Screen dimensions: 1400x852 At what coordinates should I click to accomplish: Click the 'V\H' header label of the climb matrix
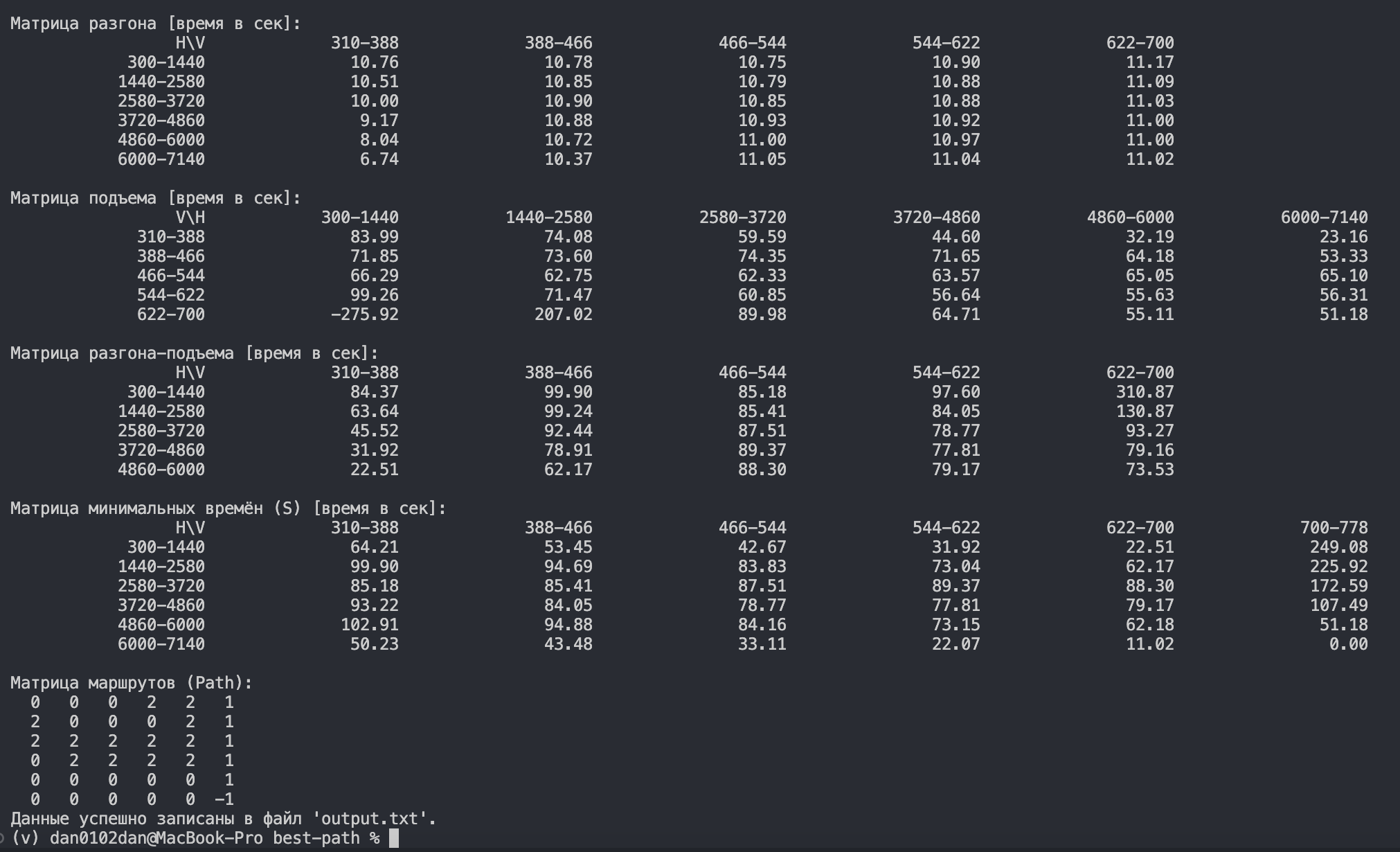point(190,218)
